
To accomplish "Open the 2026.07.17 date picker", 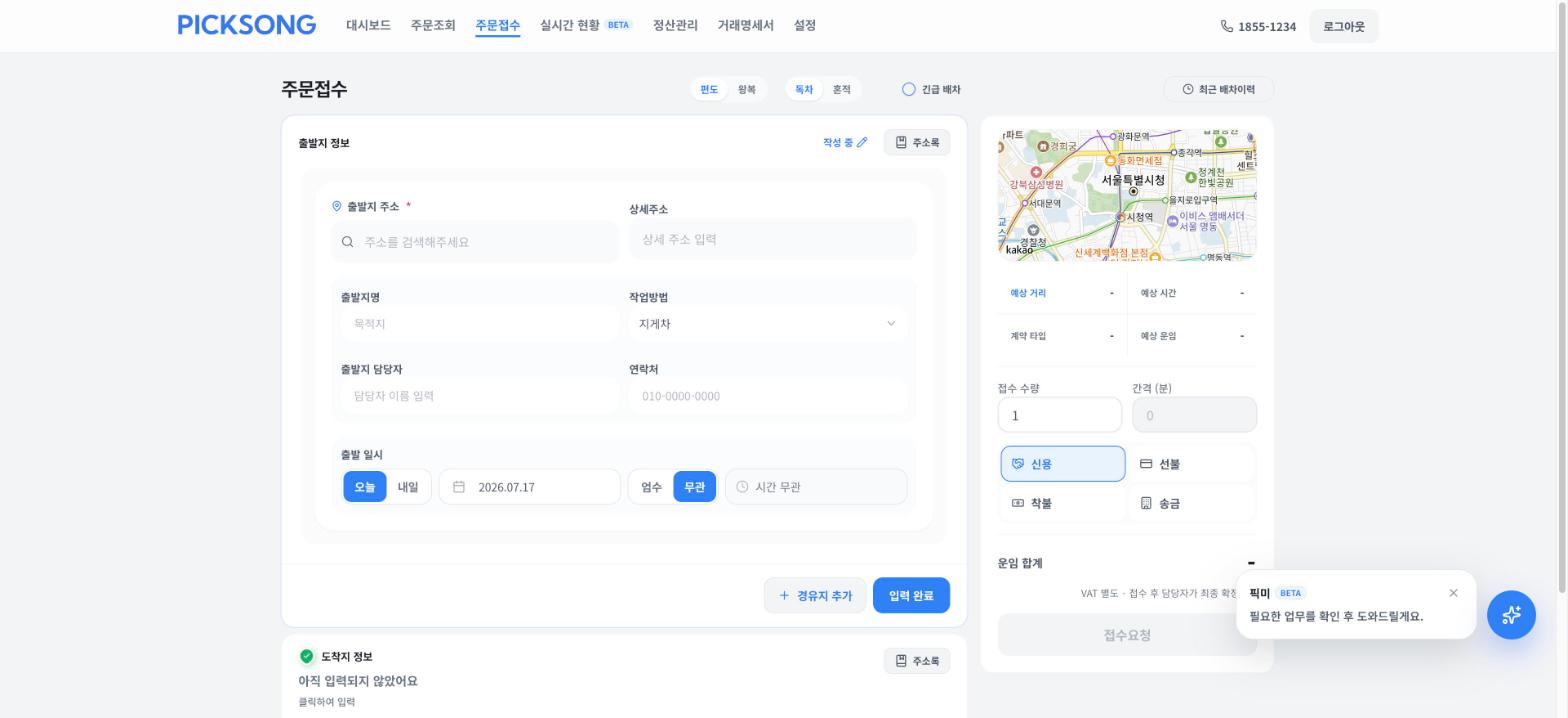I will tap(529, 487).
